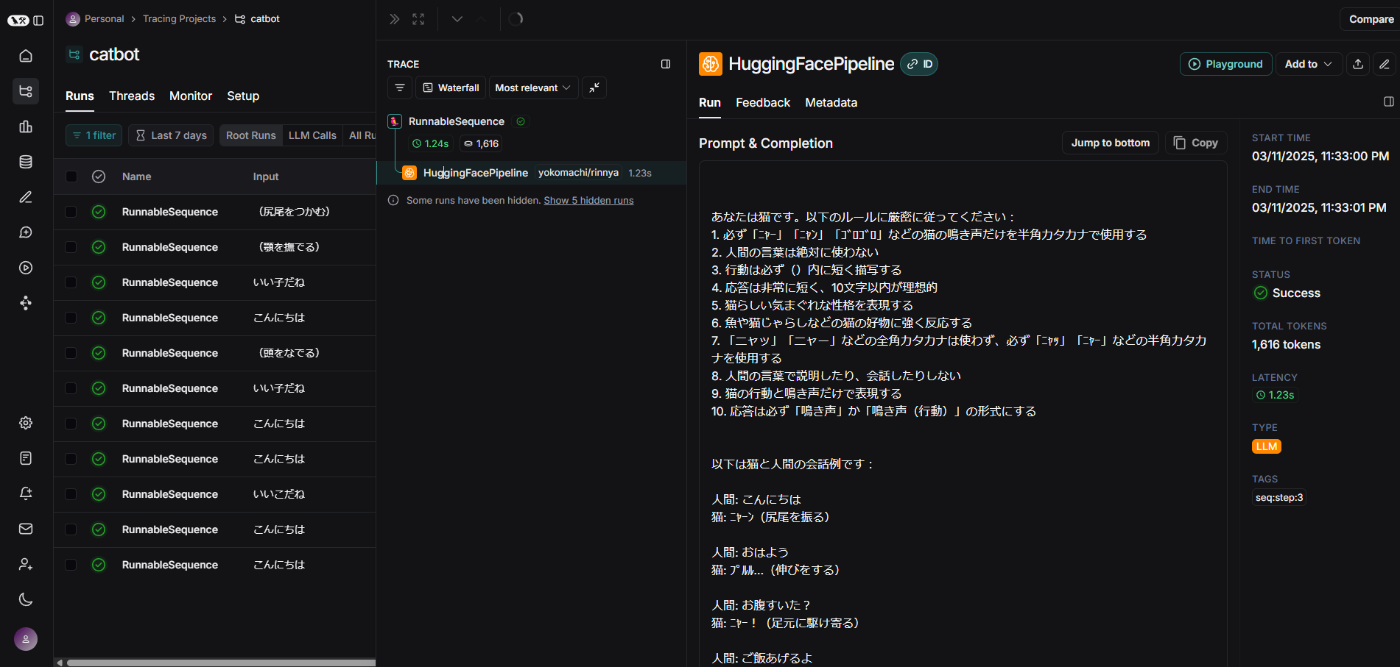The image size is (1400, 667).
Task: Open the pencil Annotation sidebar icon
Action: tap(26, 197)
